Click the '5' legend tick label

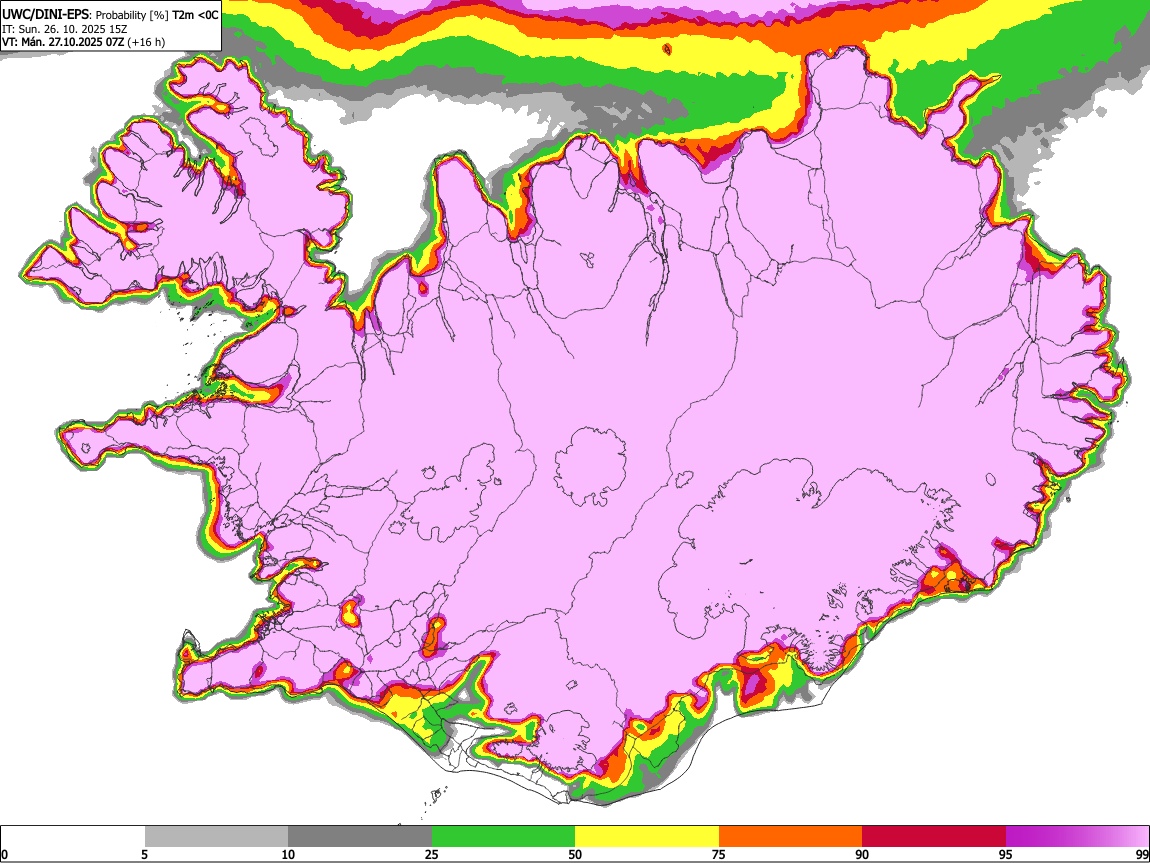pyautogui.click(x=144, y=855)
